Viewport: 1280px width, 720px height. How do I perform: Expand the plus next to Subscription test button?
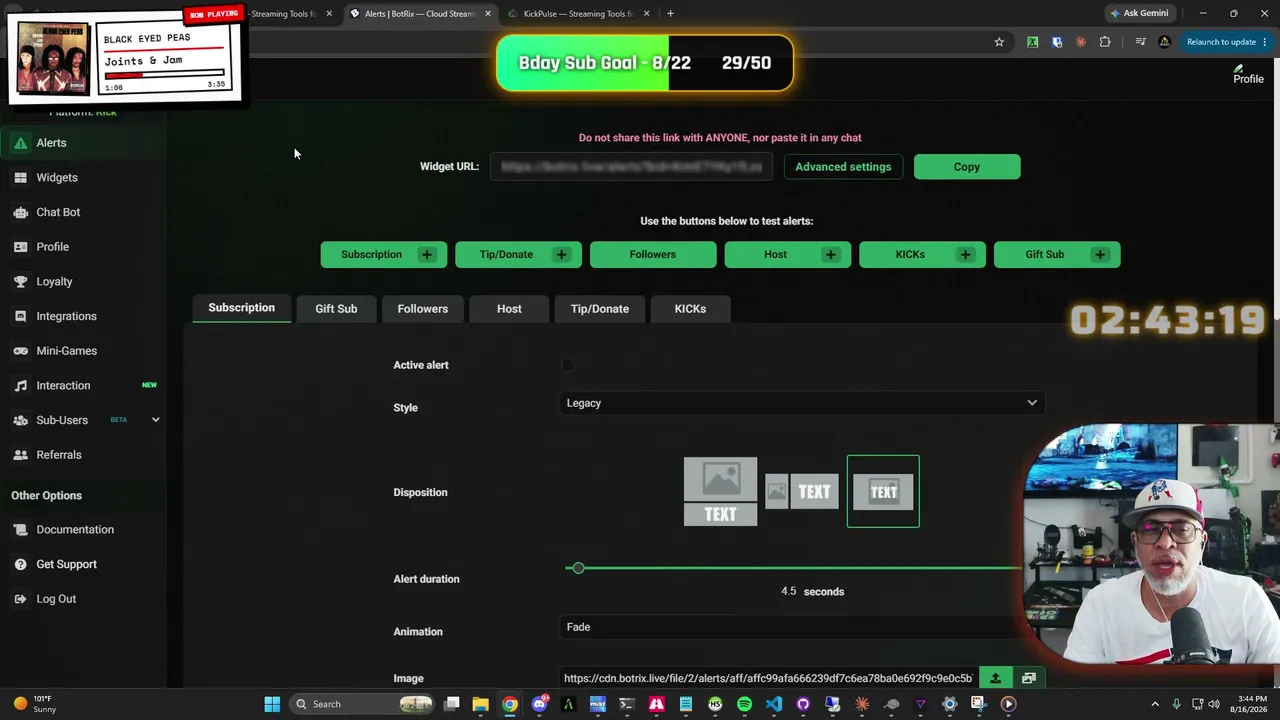point(427,255)
